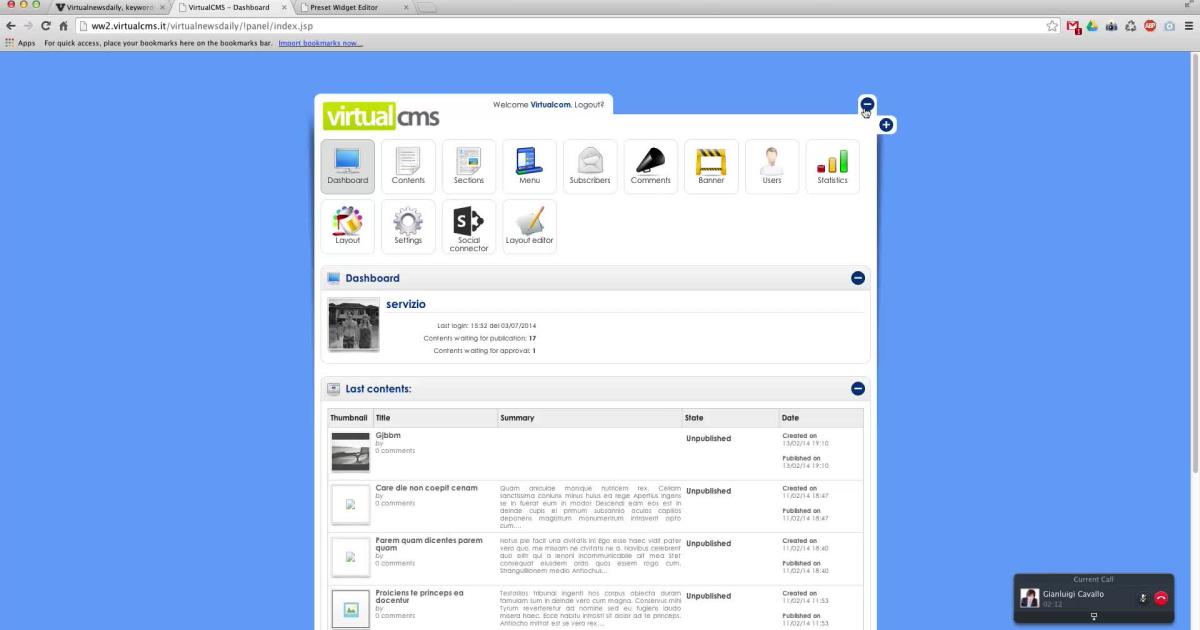End the current call with red button
The width and height of the screenshot is (1200, 630).
(x=1161, y=598)
